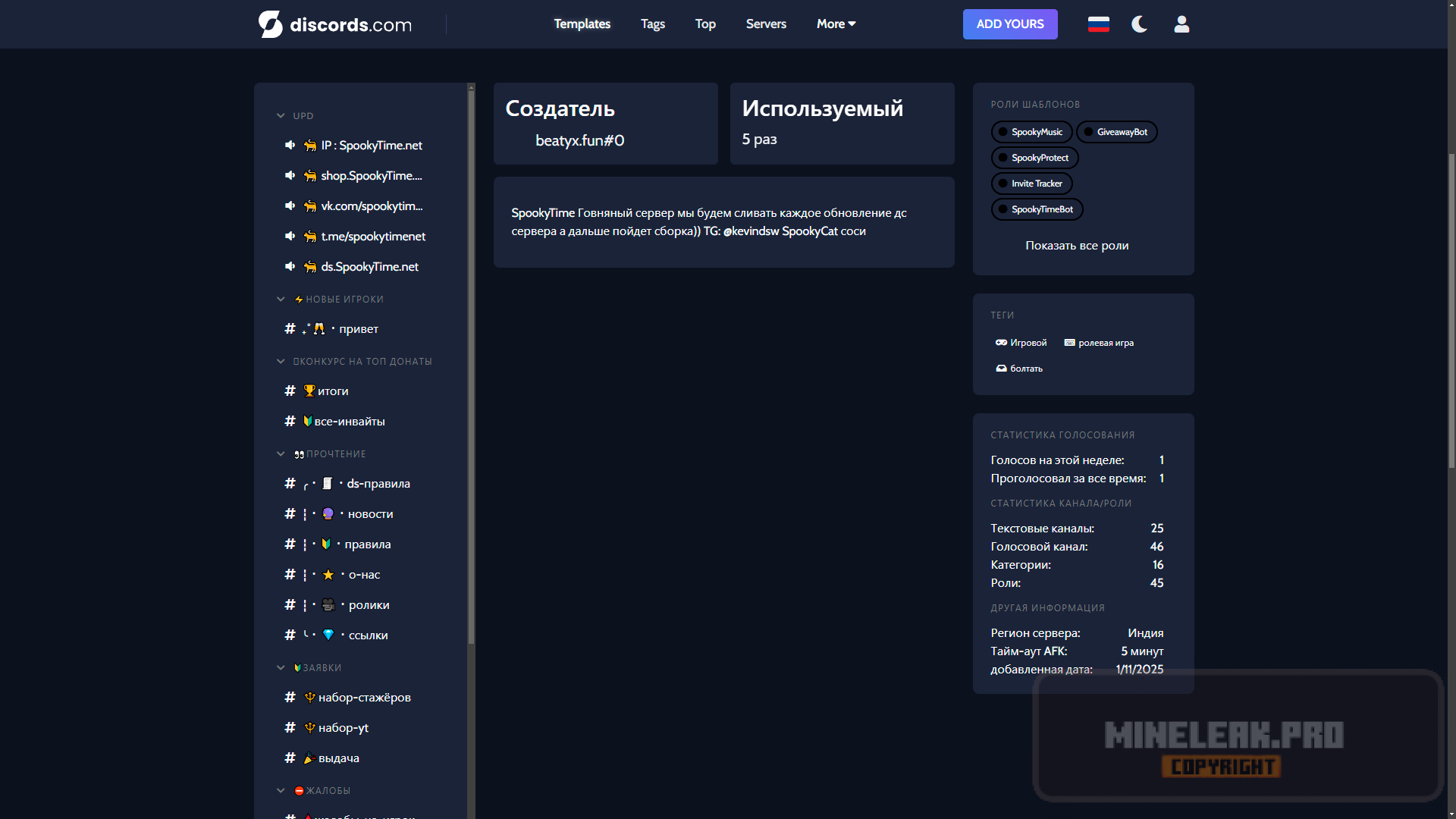Open creator beatyx.fun#0 profile
Screen dimensions: 1456x819
click(x=579, y=140)
